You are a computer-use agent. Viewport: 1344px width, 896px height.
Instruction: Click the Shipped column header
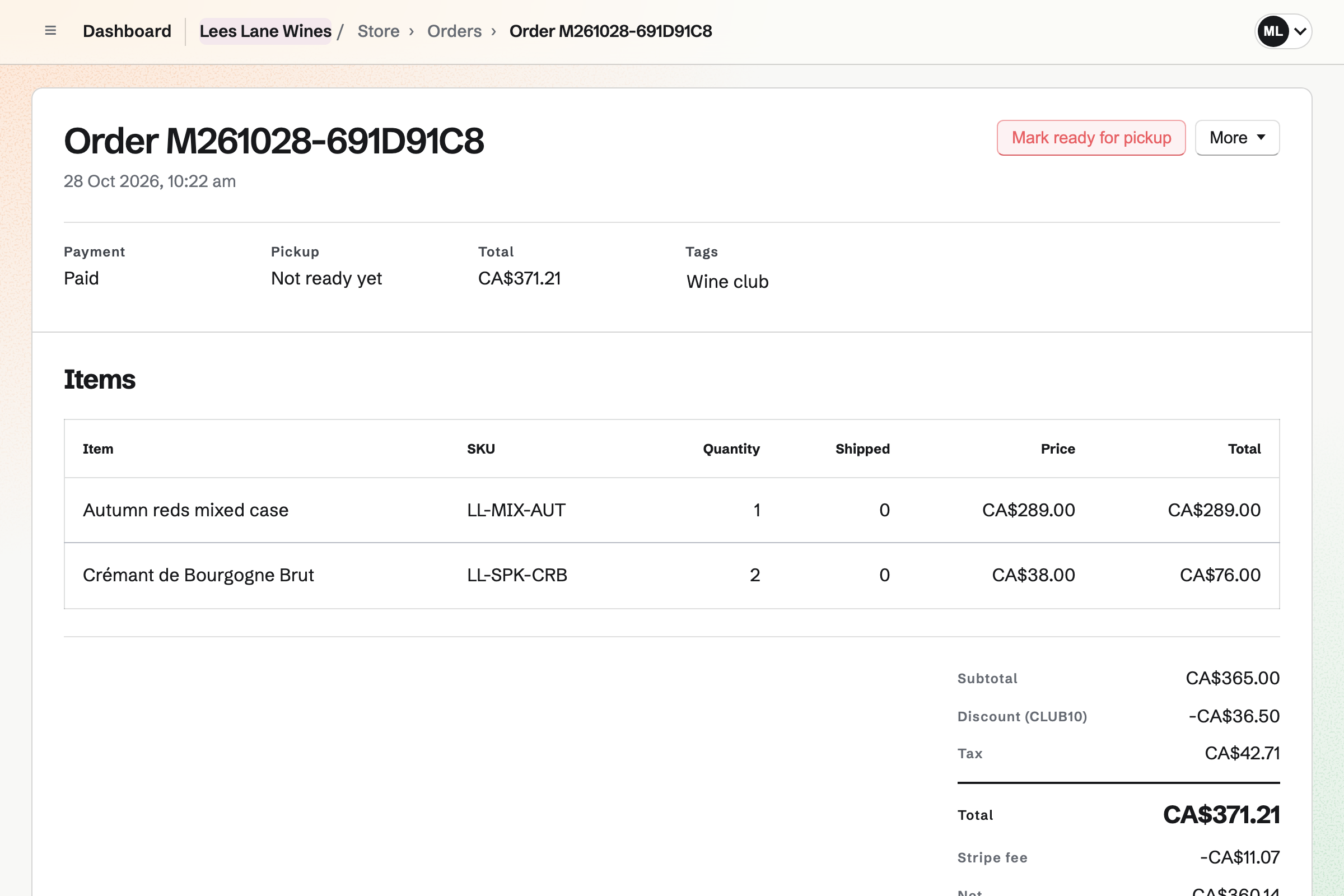pos(862,449)
